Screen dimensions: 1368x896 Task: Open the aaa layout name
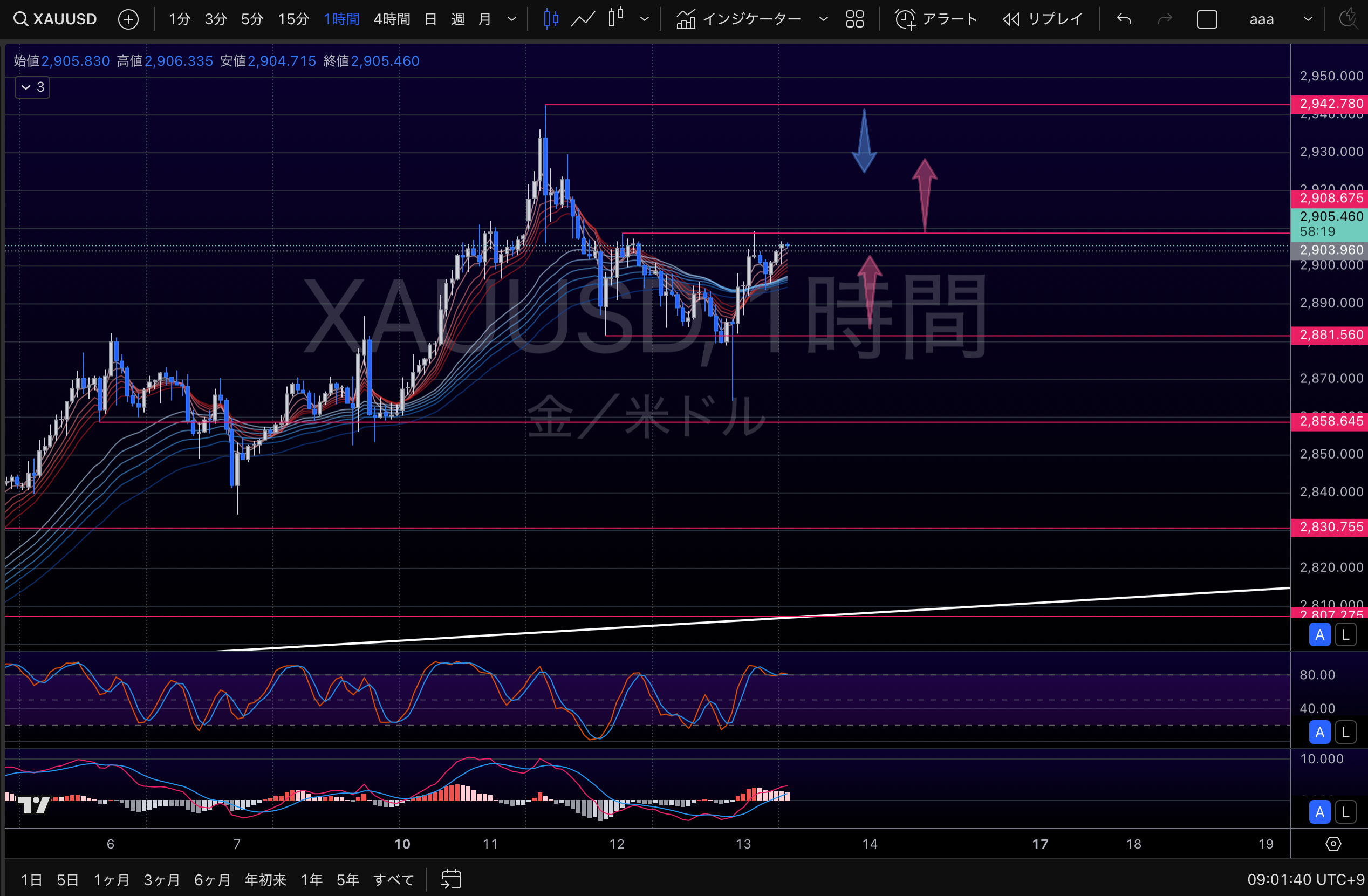[x=1262, y=19]
